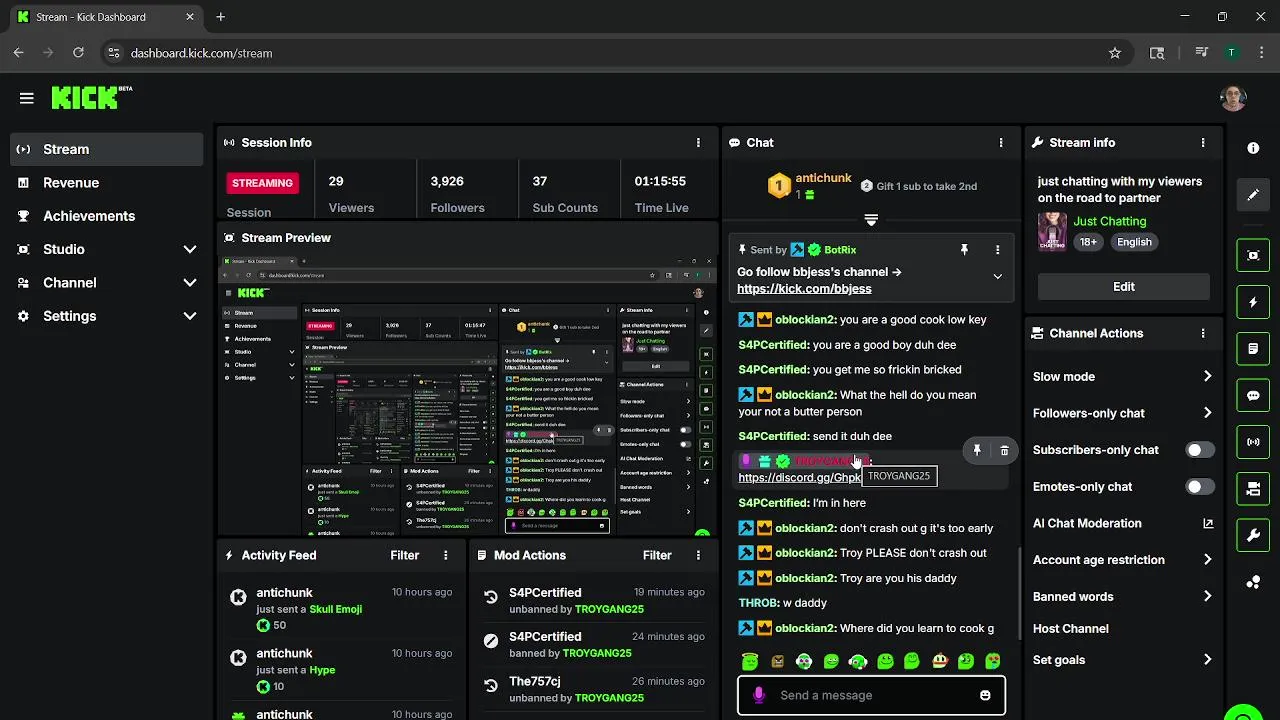Collapse the pinned BotRix message chevron
Image resolution: width=1280 pixels, height=720 pixels.
tap(997, 276)
